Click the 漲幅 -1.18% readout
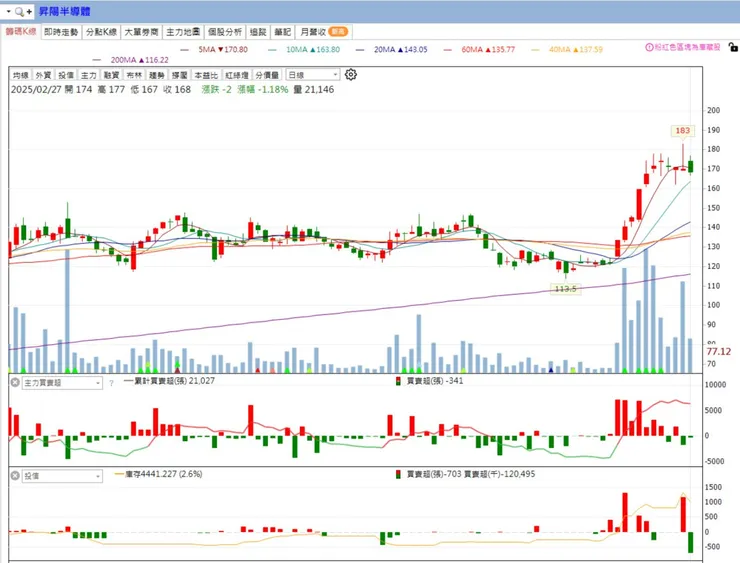Viewport: 740px width, 563px height. 262,90
